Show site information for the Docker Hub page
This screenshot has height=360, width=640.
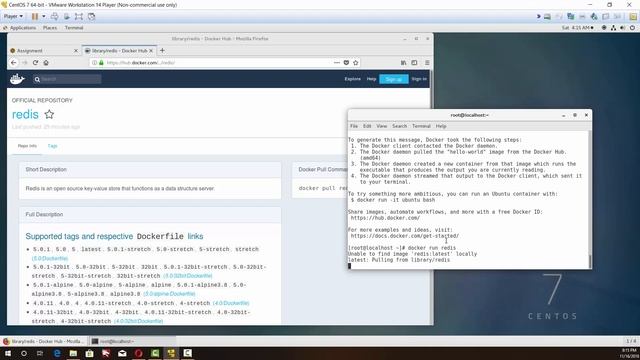pos(94,62)
